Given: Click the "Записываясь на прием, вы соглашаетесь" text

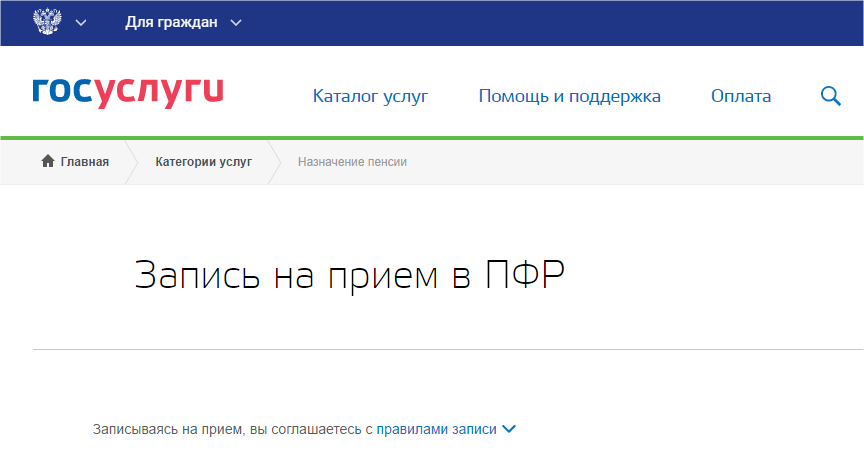Looking at the screenshot, I should tap(232, 429).
